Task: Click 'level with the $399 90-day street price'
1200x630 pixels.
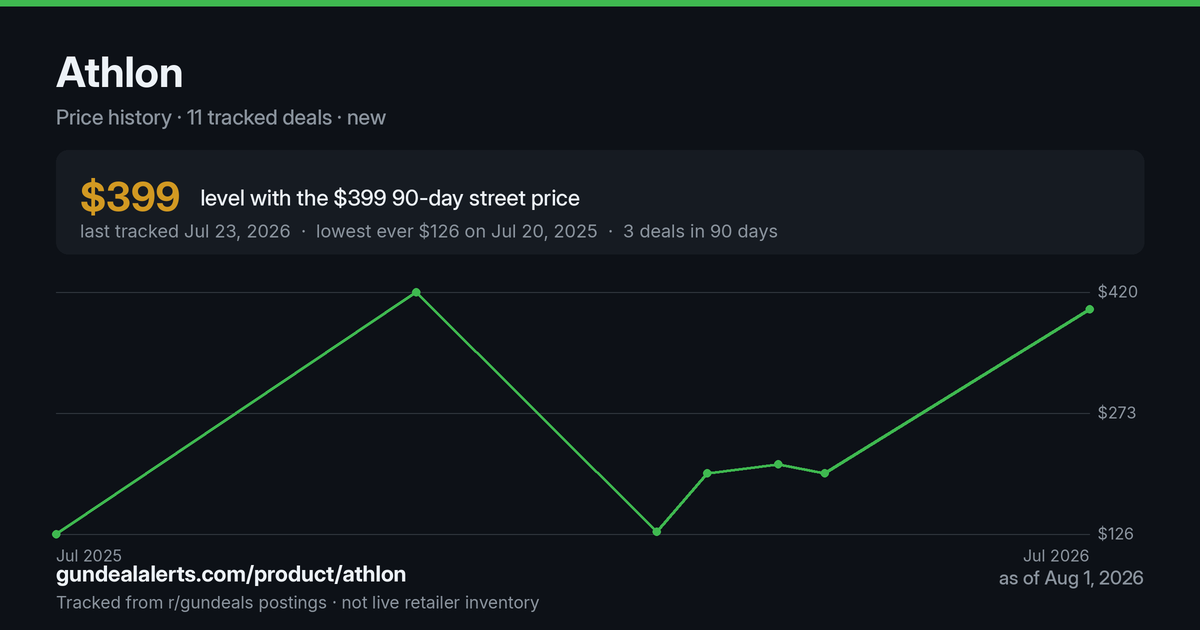Action: pyautogui.click(x=390, y=198)
